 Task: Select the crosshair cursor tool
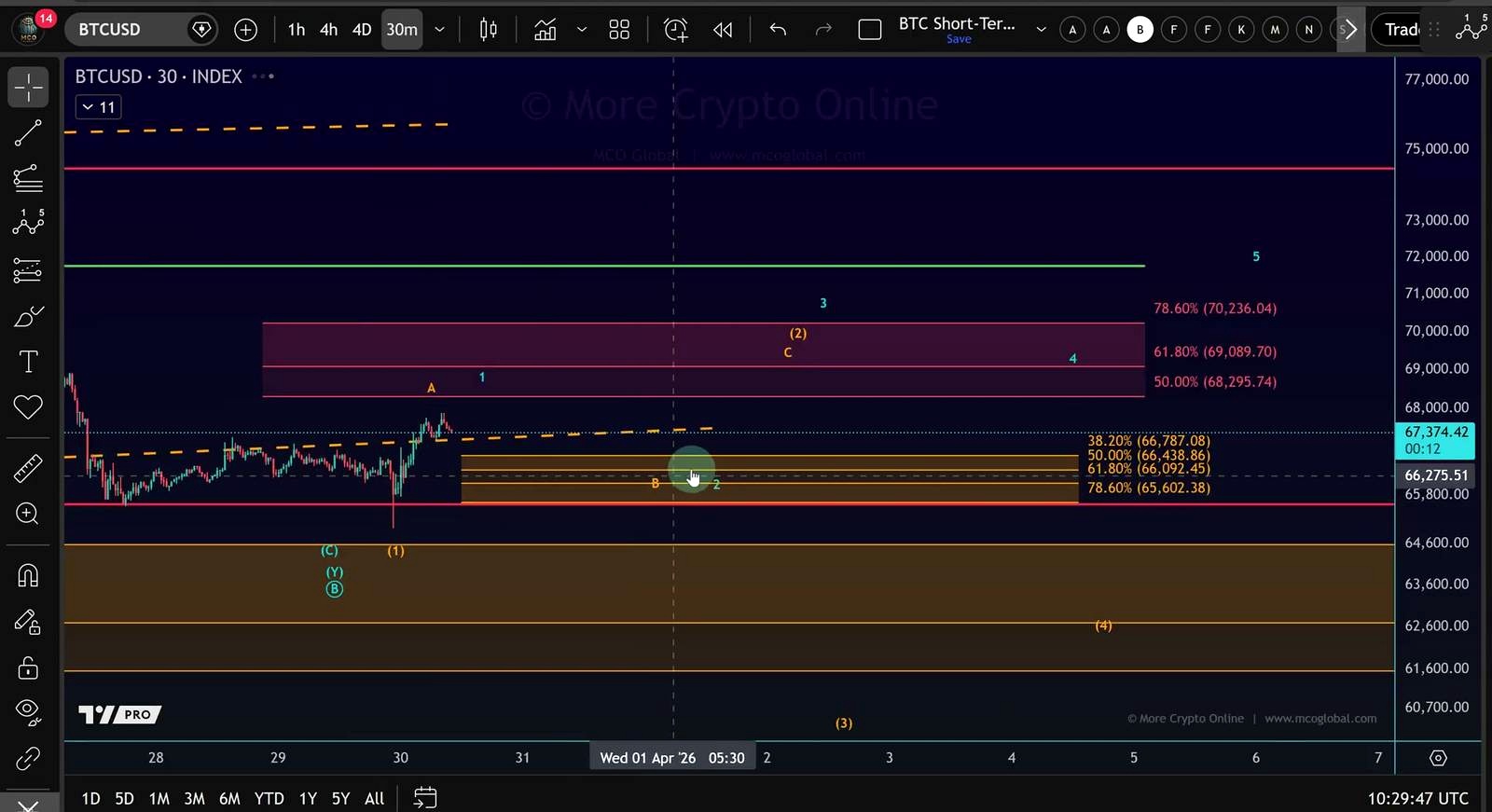point(28,87)
